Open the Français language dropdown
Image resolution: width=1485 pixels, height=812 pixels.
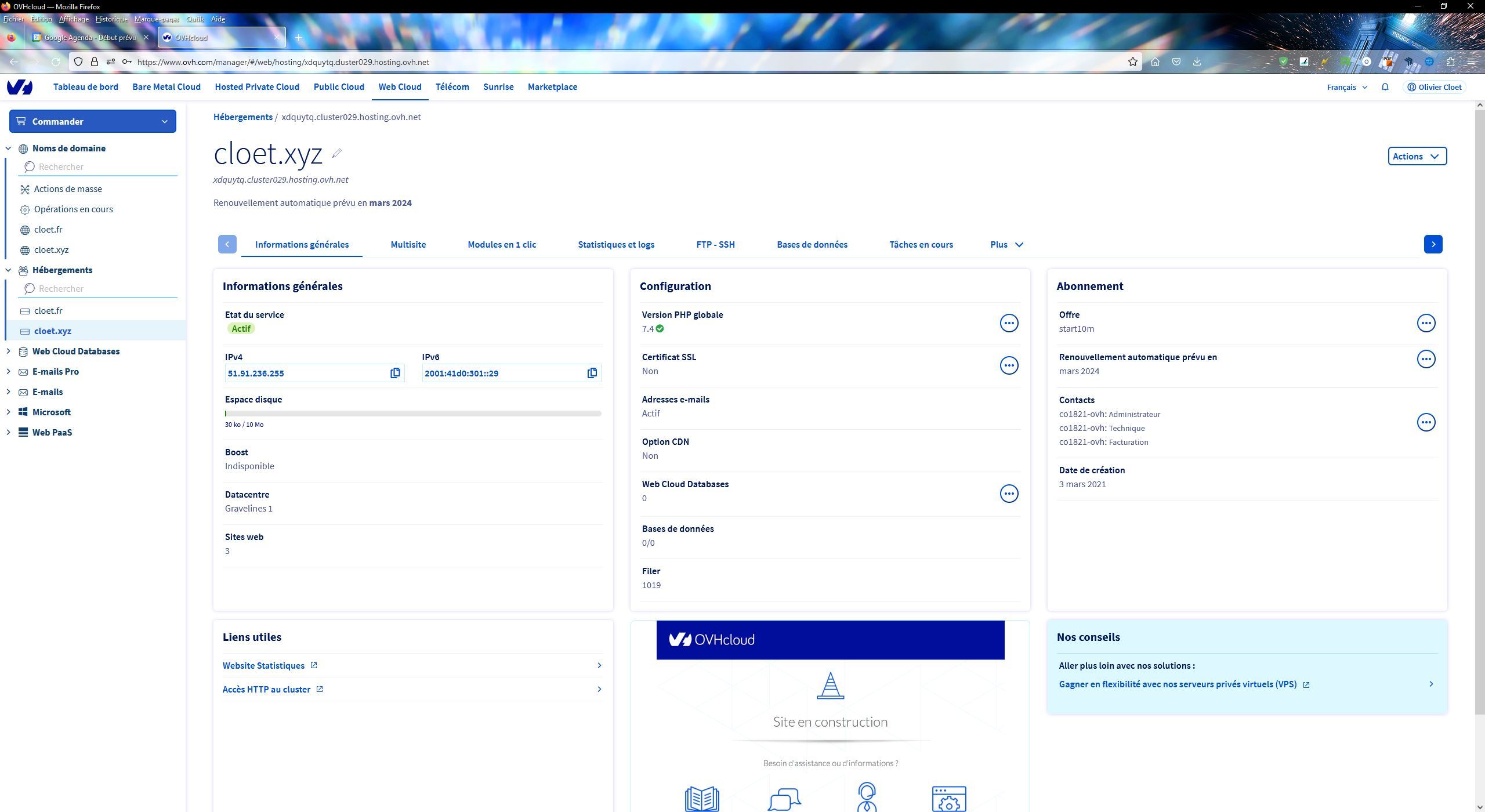(1347, 87)
